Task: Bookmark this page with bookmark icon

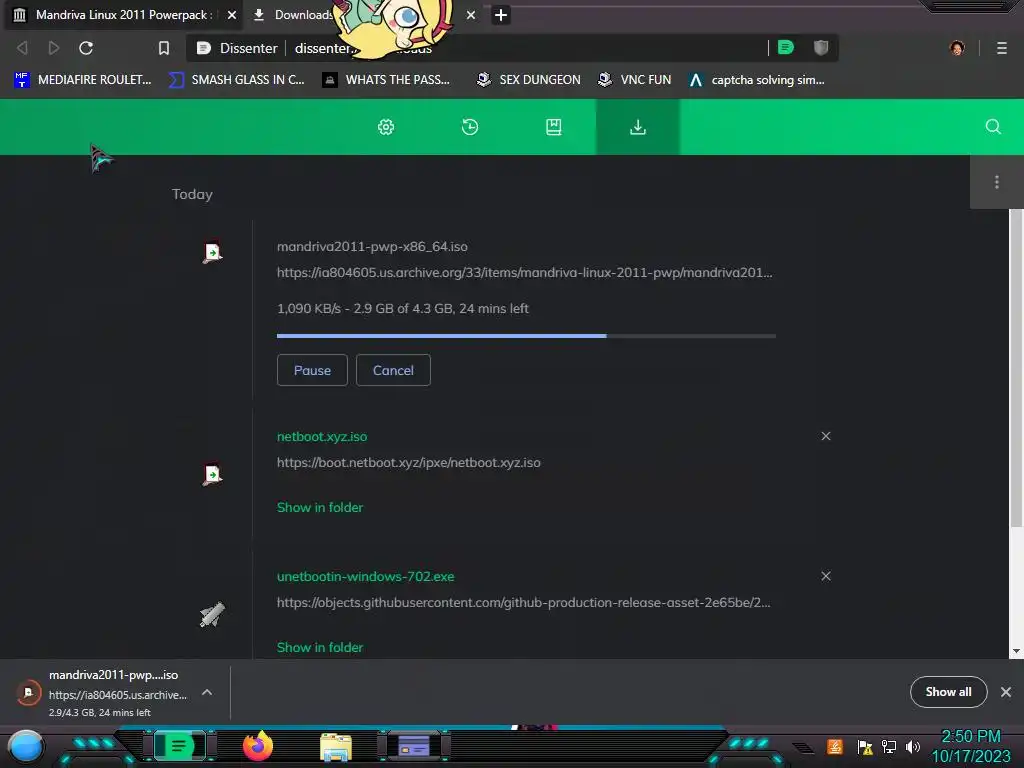Action: click(x=164, y=48)
